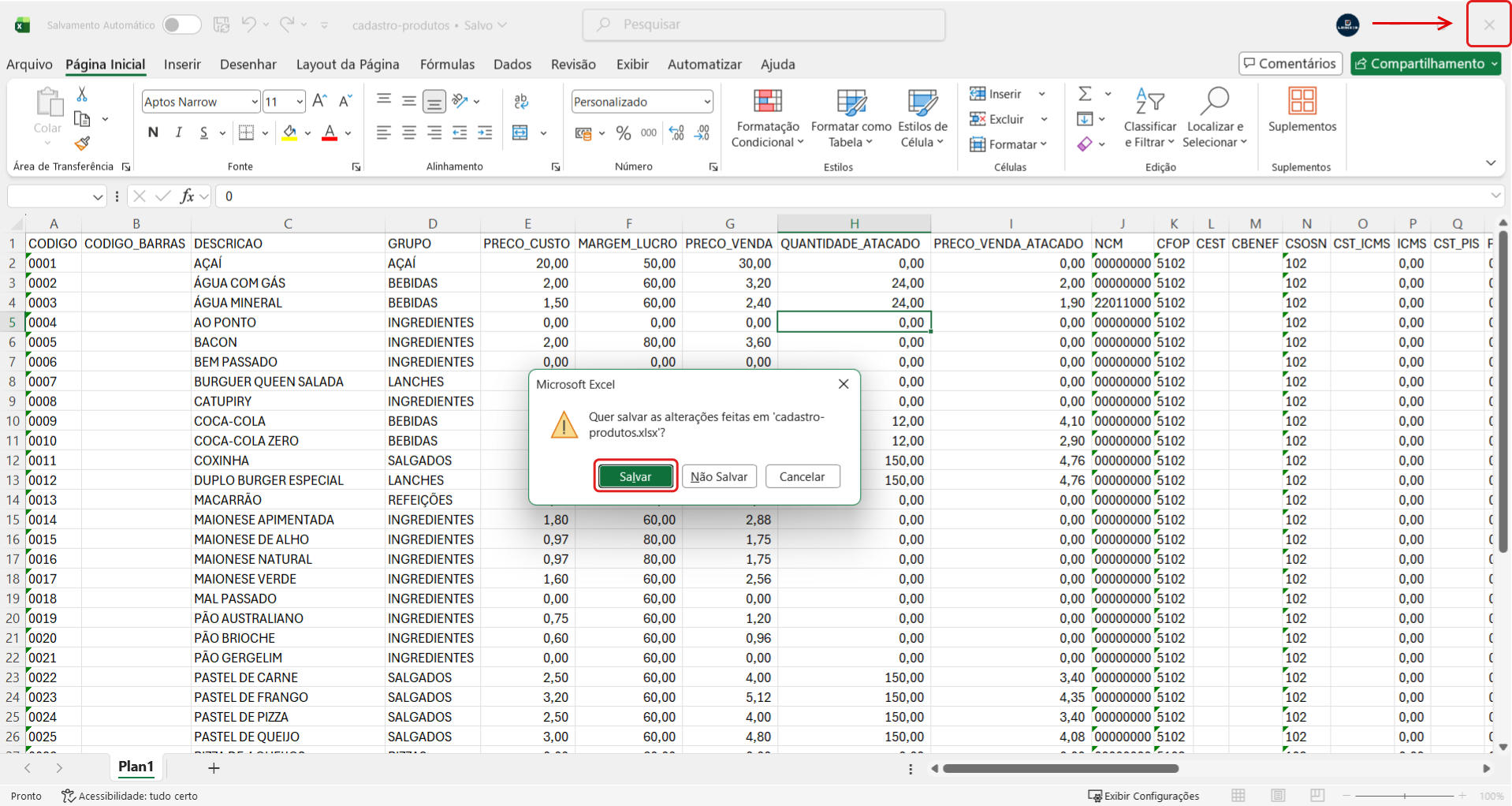
Task: Click the percent style icon
Action: coord(624,133)
